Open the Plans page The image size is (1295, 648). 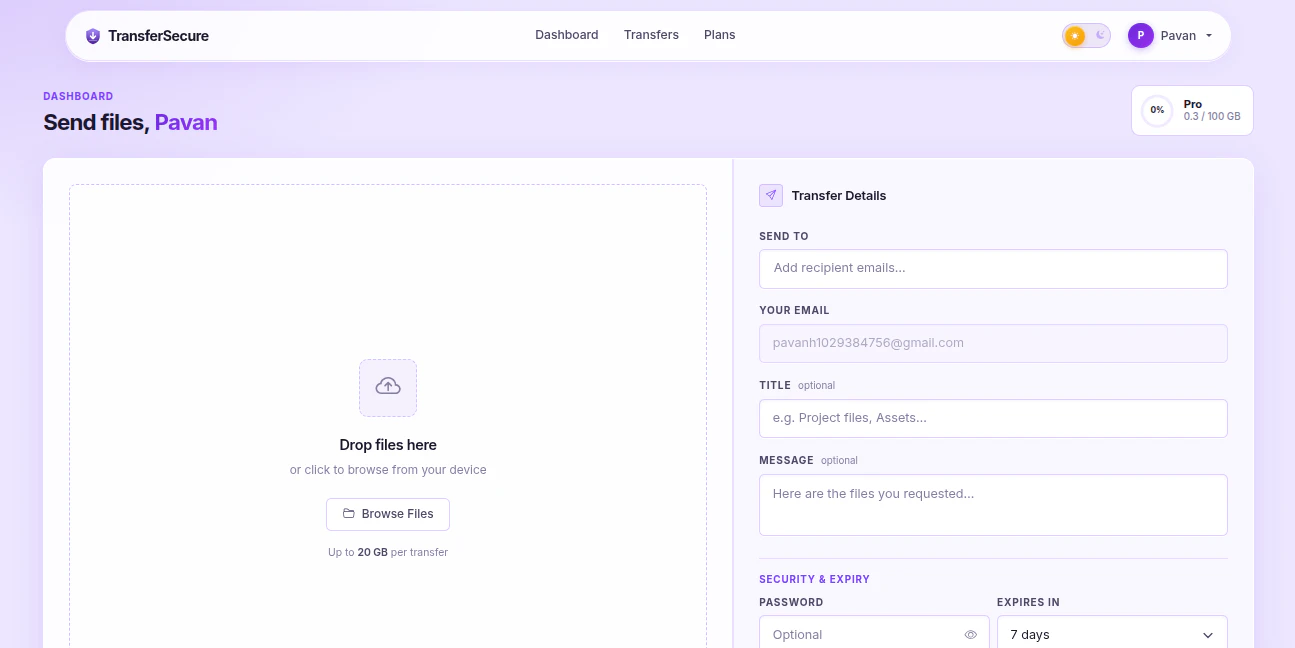point(719,35)
